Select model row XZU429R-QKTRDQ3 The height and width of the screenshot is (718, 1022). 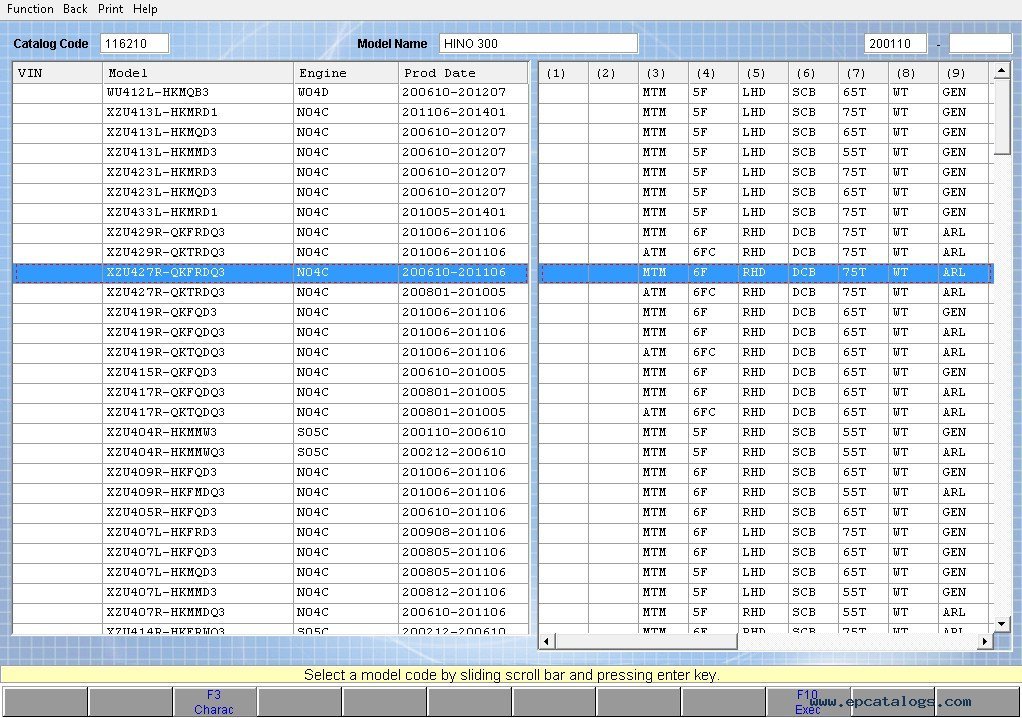[270, 252]
